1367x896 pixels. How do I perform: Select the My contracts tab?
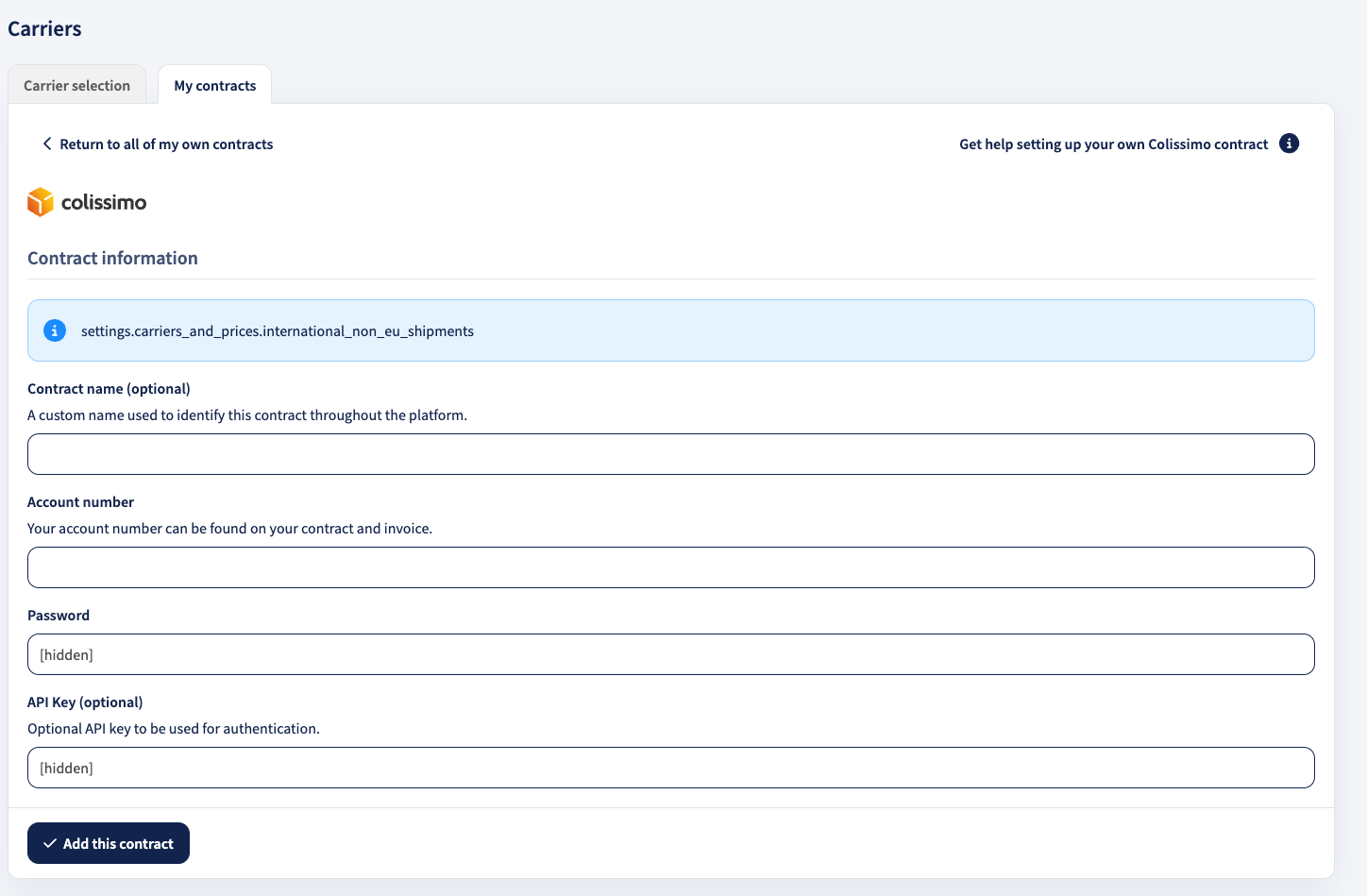click(215, 85)
